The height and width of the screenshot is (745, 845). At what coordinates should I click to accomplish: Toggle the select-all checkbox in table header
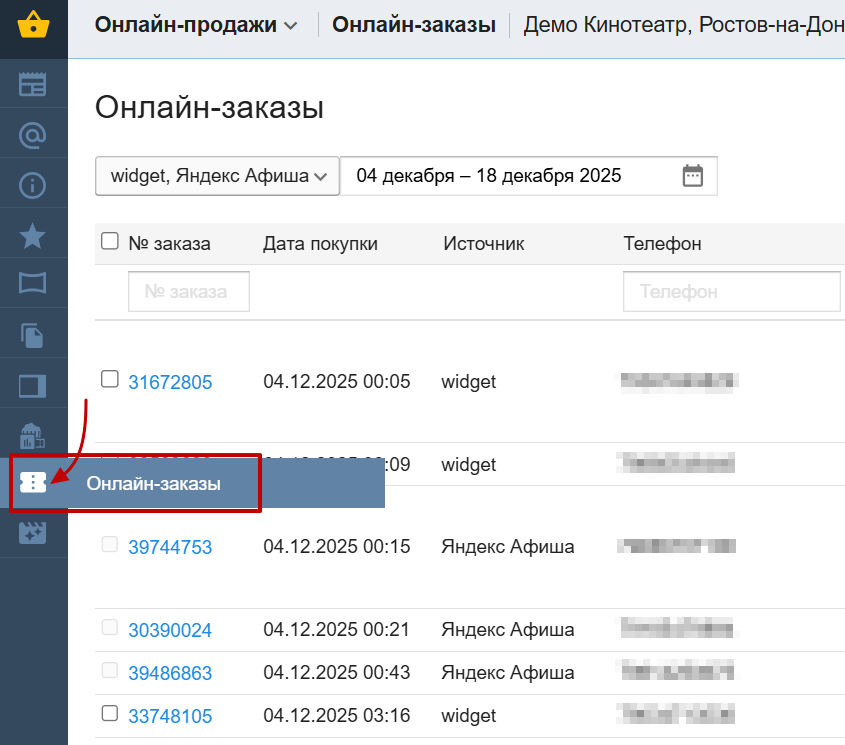tap(110, 241)
